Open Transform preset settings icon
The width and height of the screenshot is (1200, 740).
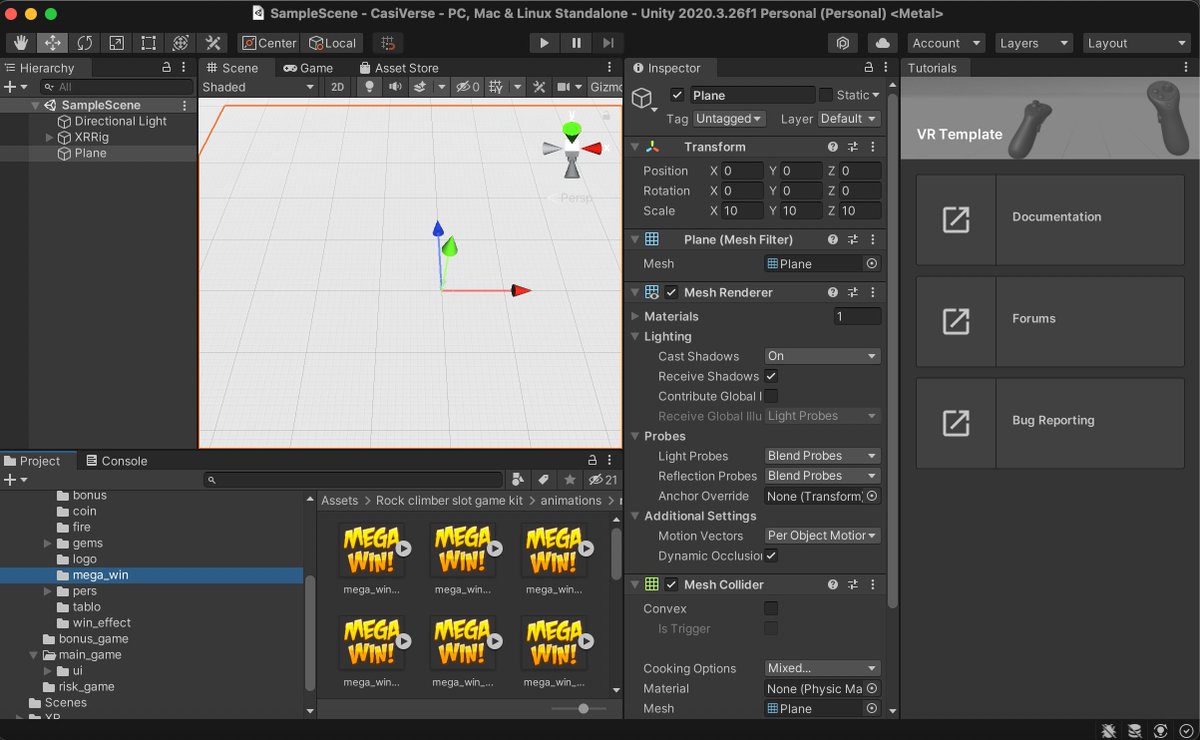[853, 147]
